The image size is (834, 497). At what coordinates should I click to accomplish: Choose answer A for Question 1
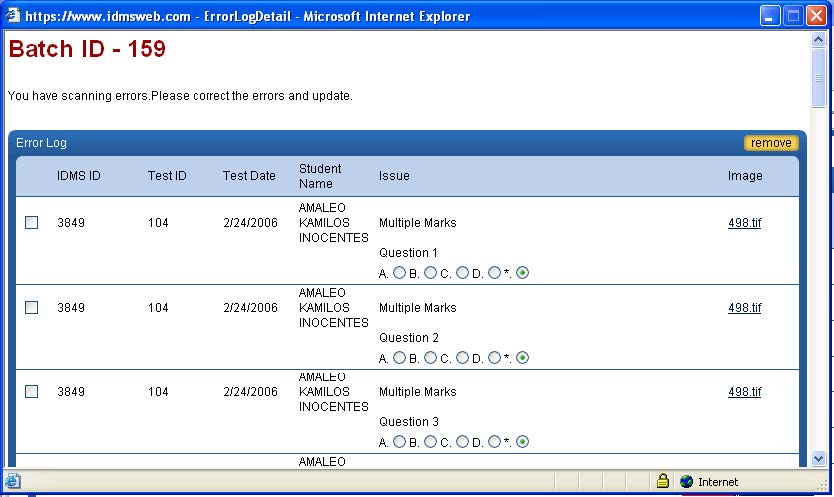pyautogui.click(x=399, y=273)
